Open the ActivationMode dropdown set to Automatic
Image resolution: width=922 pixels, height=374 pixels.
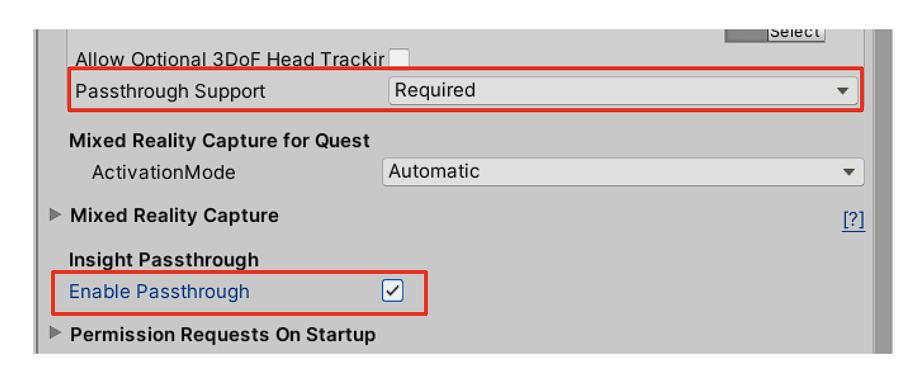[623, 172]
